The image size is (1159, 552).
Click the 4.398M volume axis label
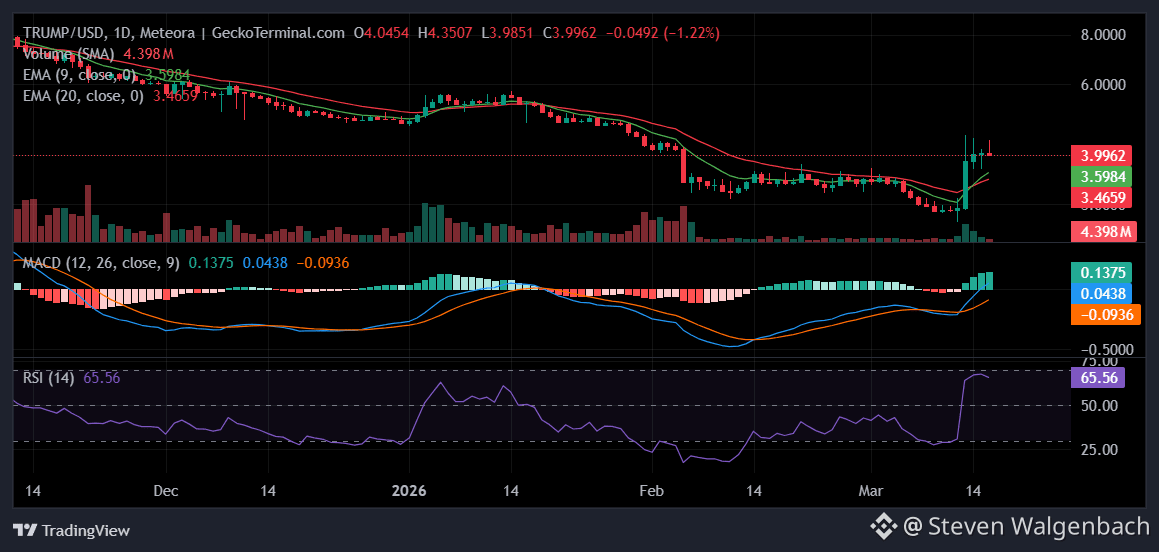tap(1103, 232)
